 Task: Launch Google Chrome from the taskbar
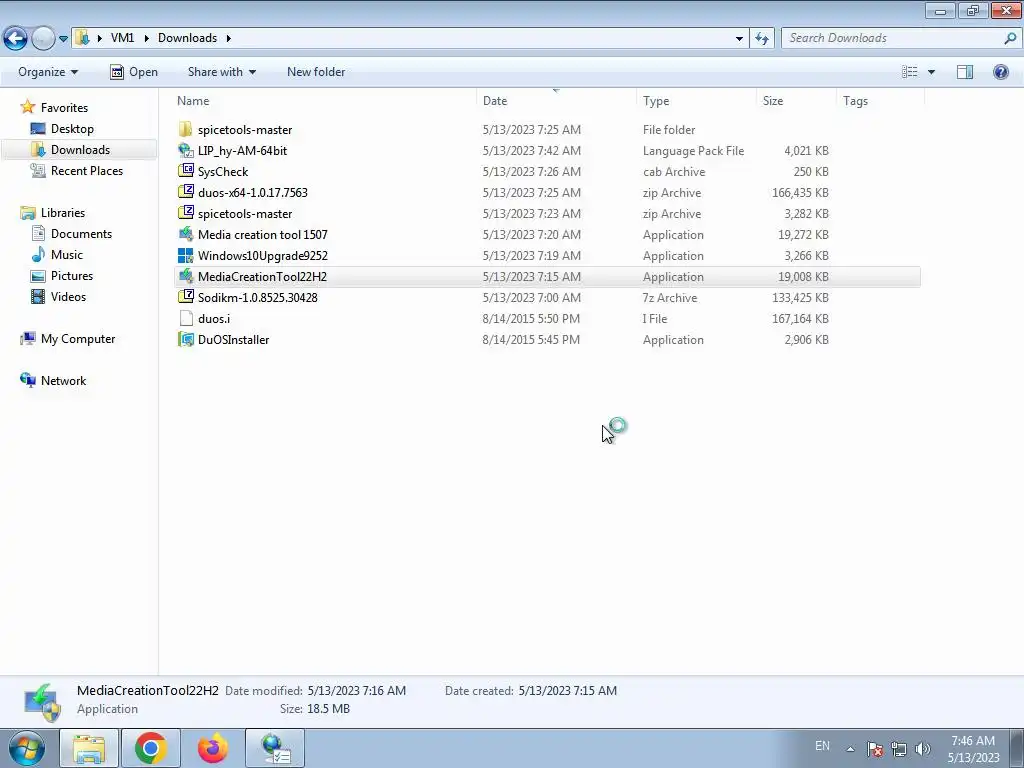150,748
